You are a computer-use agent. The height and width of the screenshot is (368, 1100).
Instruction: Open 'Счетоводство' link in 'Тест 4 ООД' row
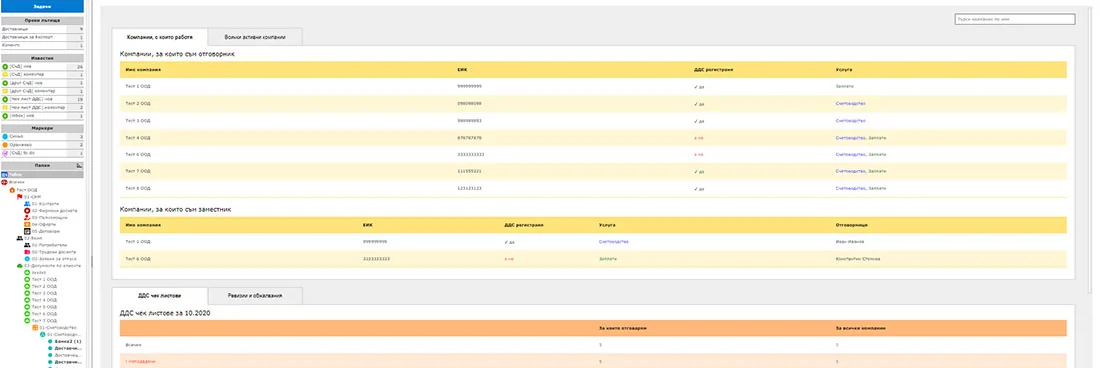850,137
